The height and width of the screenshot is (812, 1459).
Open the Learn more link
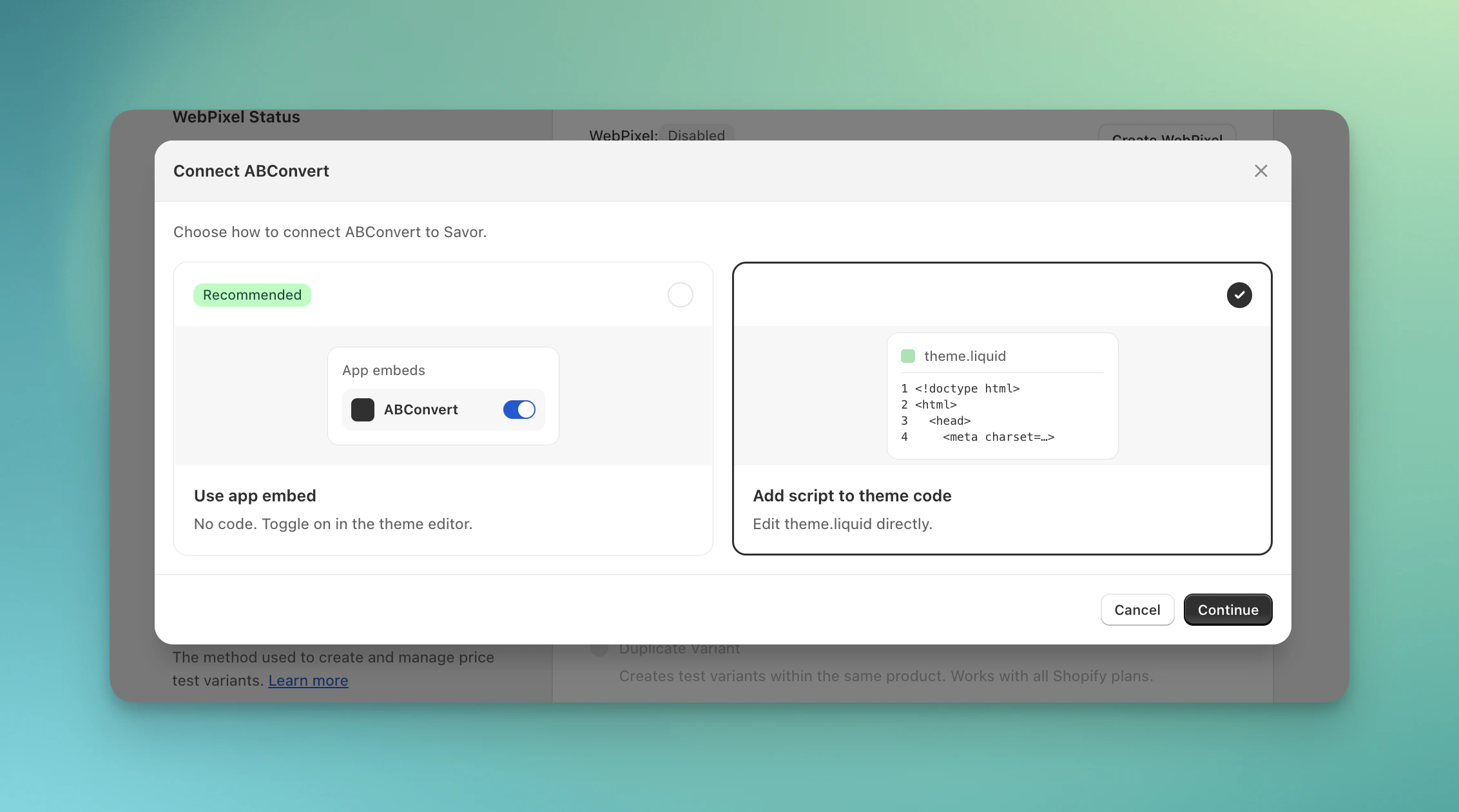pos(308,681)
